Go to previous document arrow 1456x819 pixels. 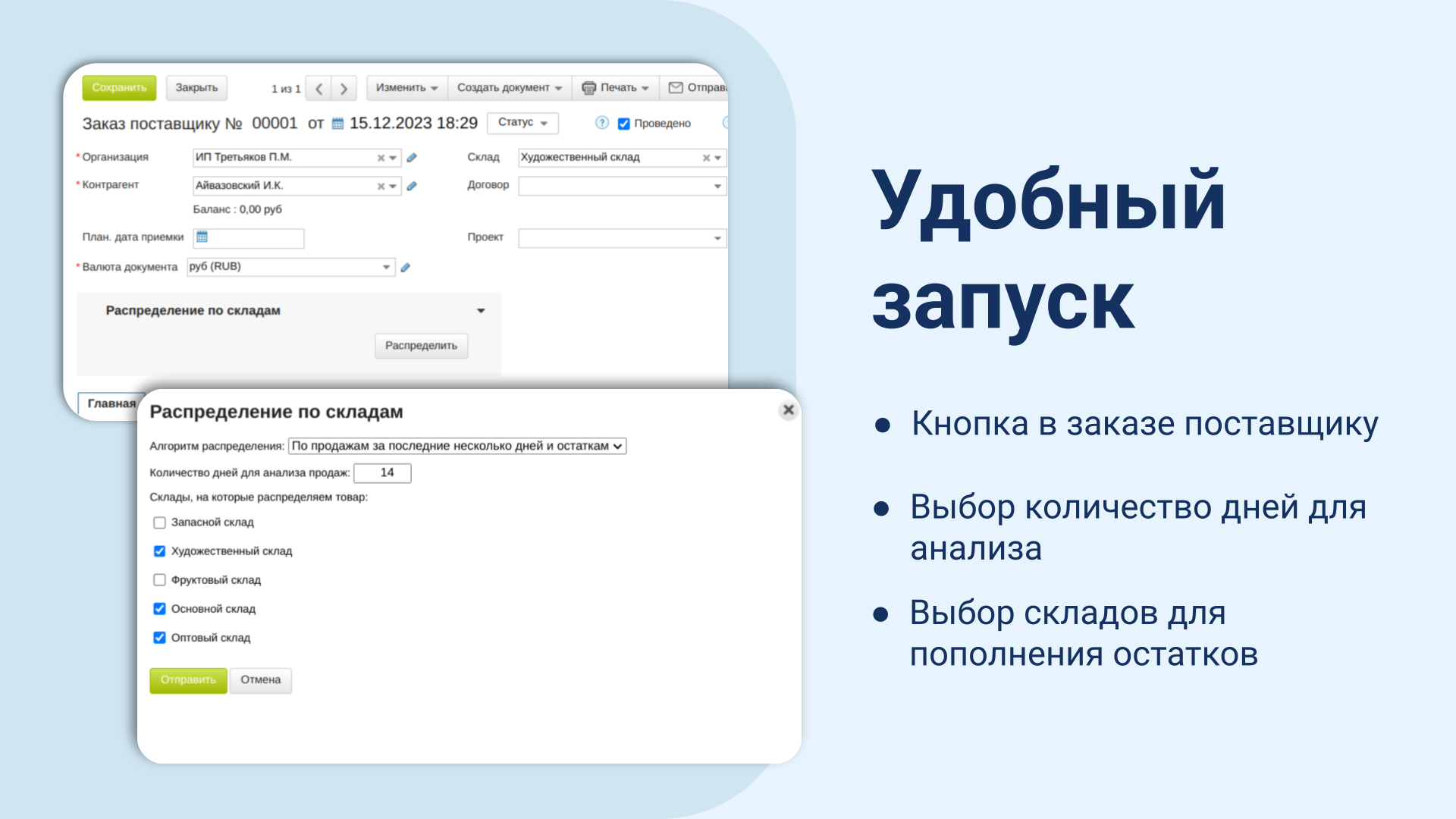tap(319, 89)
